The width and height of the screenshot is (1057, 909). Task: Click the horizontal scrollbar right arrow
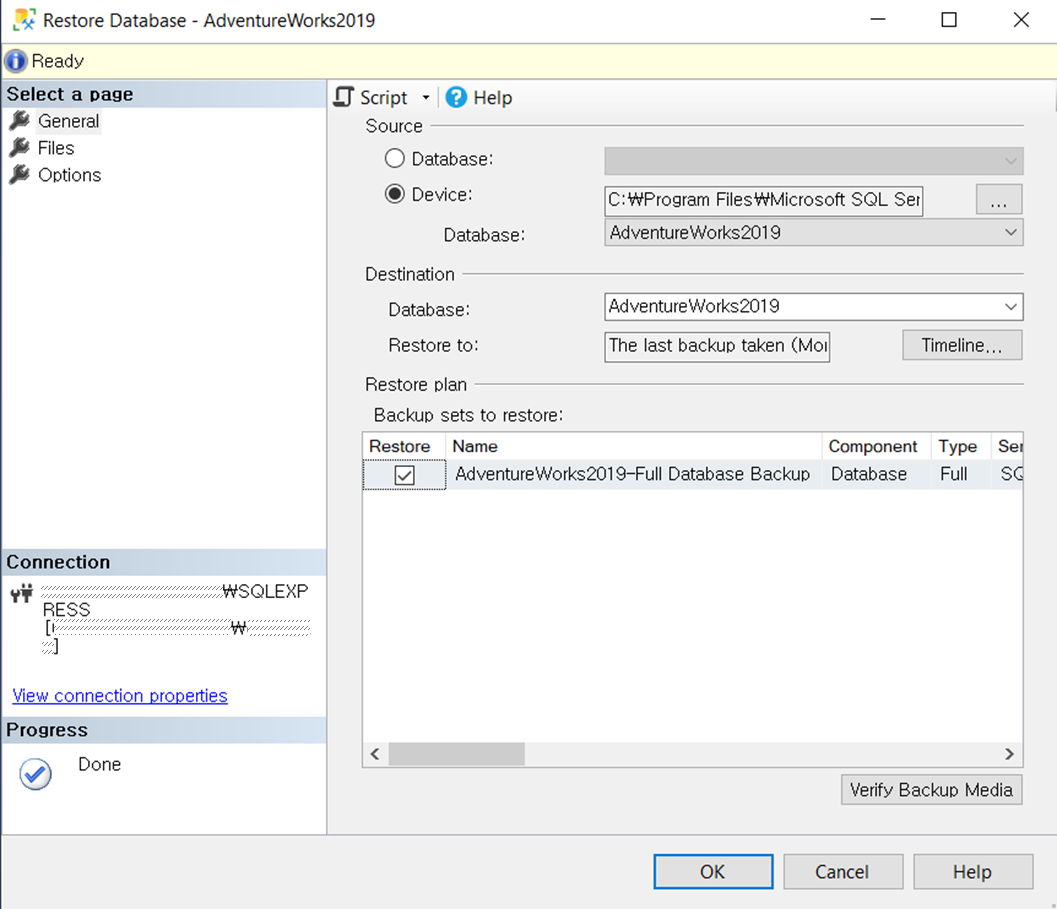click(x=1009, y=754)
